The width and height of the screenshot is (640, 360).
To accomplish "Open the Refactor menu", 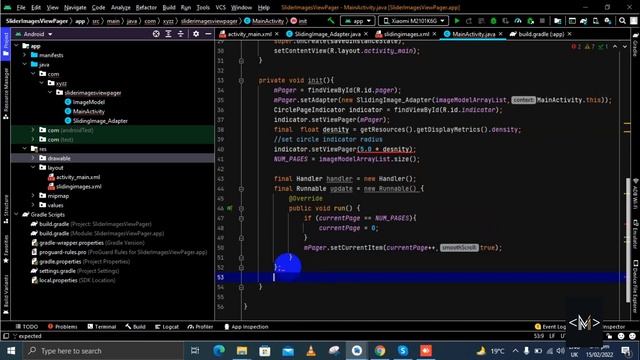I will pyautogui.click(x=146, y=7).
